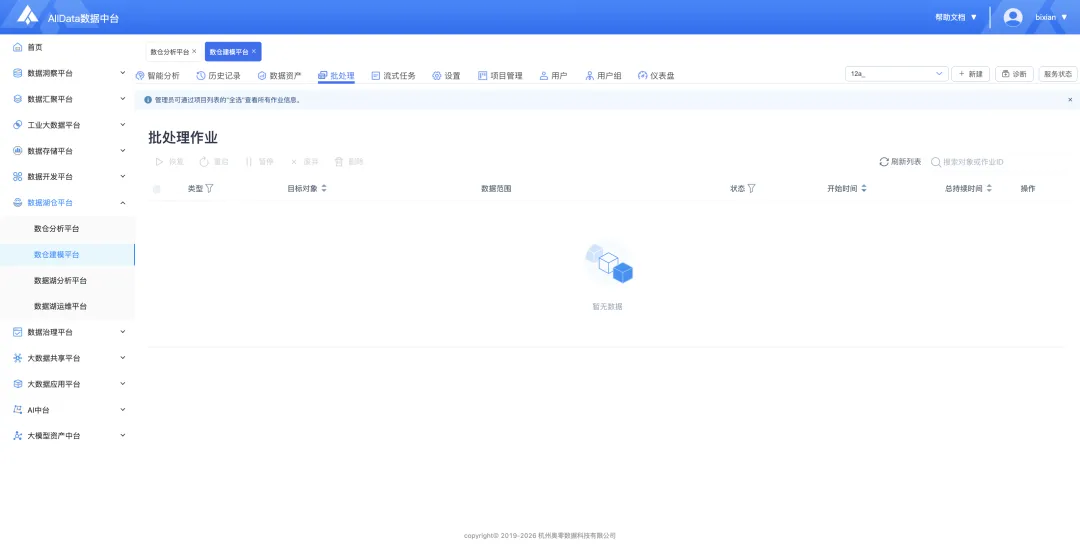
Task: Expand the 数据治理平台 menu chevron
Action: click(123, 331)
